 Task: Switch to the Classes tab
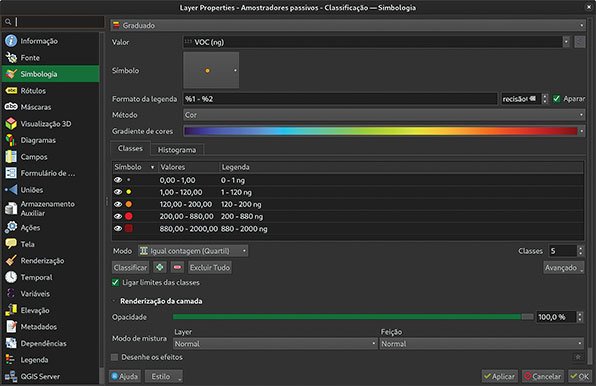(130, 149)
